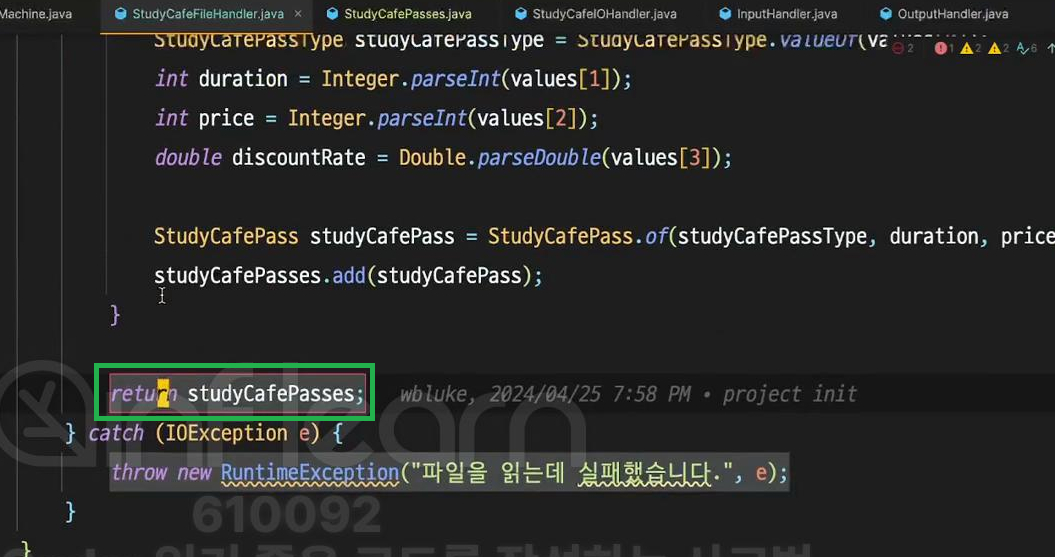Click the 'duration' variable in the int duration line
Screen dimensions: 1055x557
tap(243, 79)
